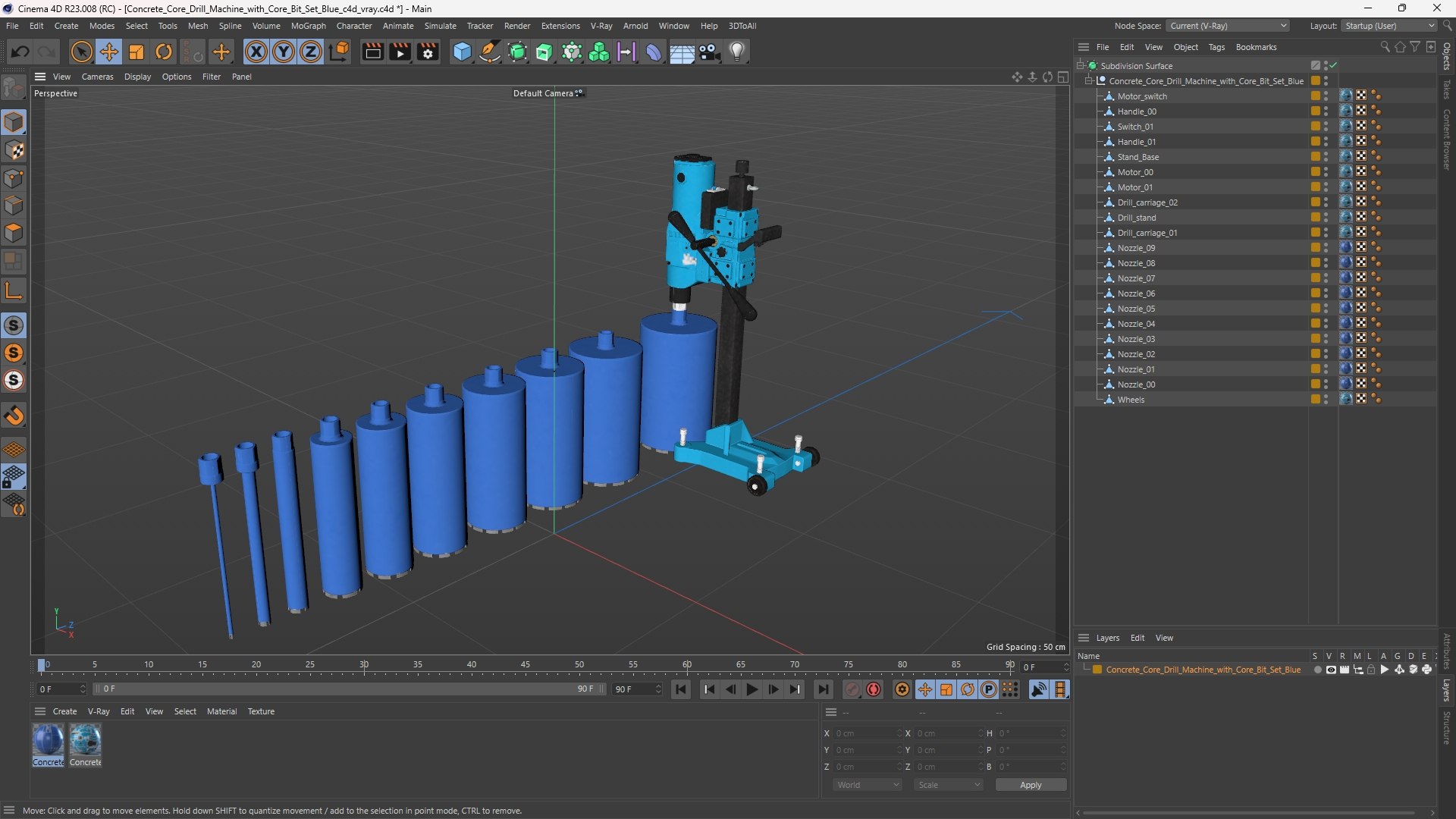Select the Rotate tool
Image resolution: width=1456 pixels, height=819 pixels.
pyautogui.click(x=164, y=52)
